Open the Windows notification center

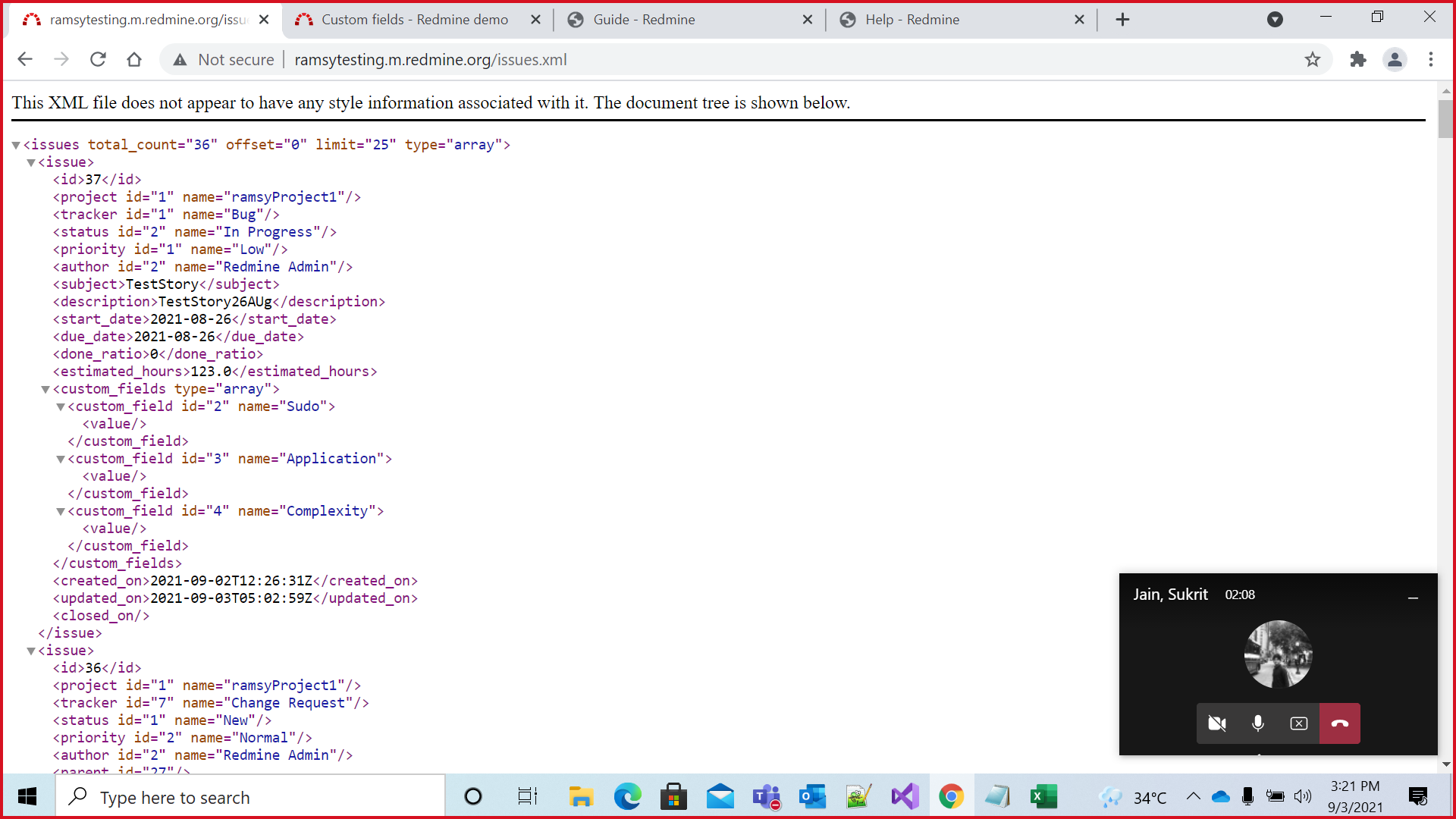pyautogui.click(x=1418, y=796)
